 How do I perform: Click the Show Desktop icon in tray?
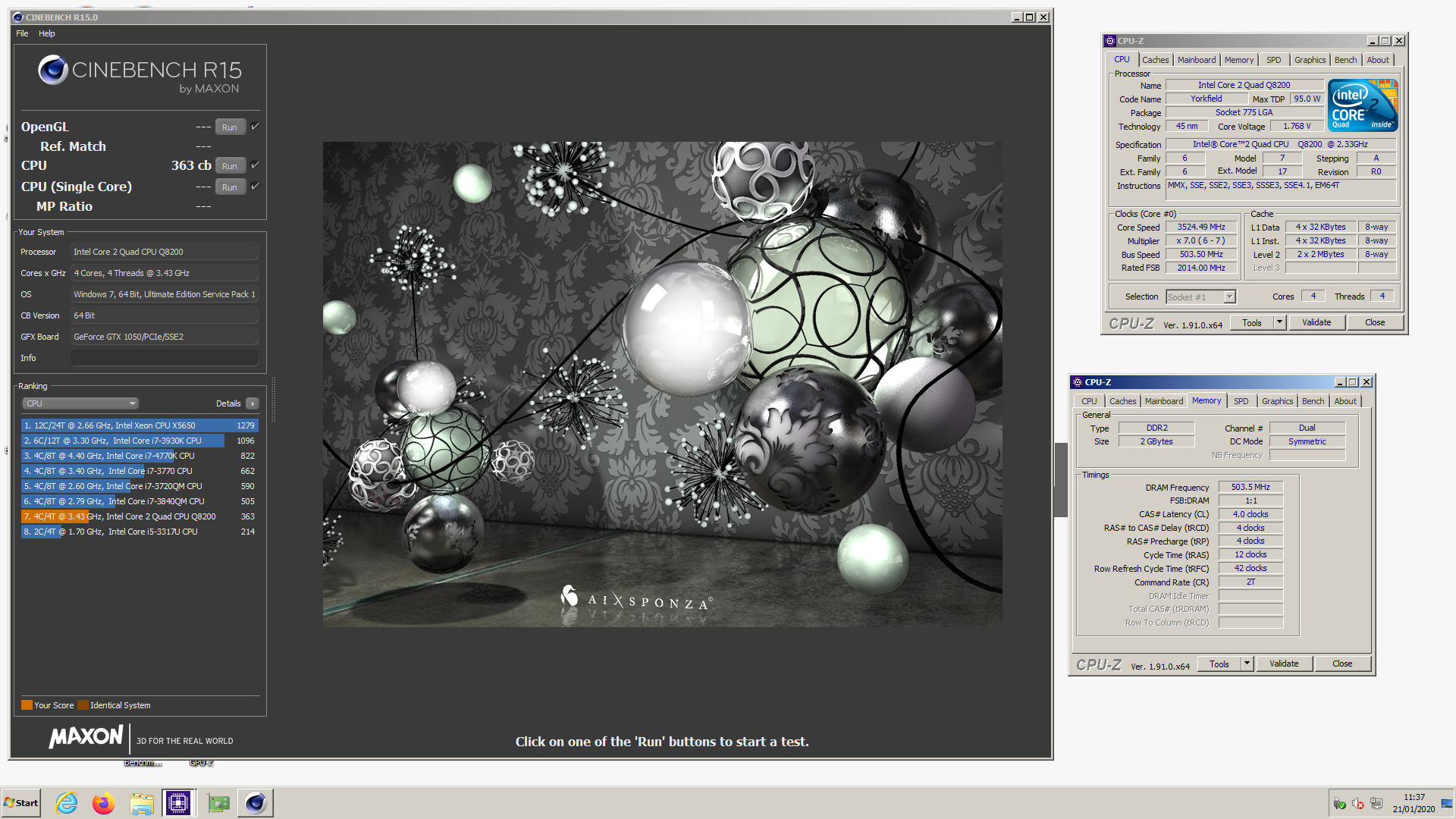tap(1446, 804)
